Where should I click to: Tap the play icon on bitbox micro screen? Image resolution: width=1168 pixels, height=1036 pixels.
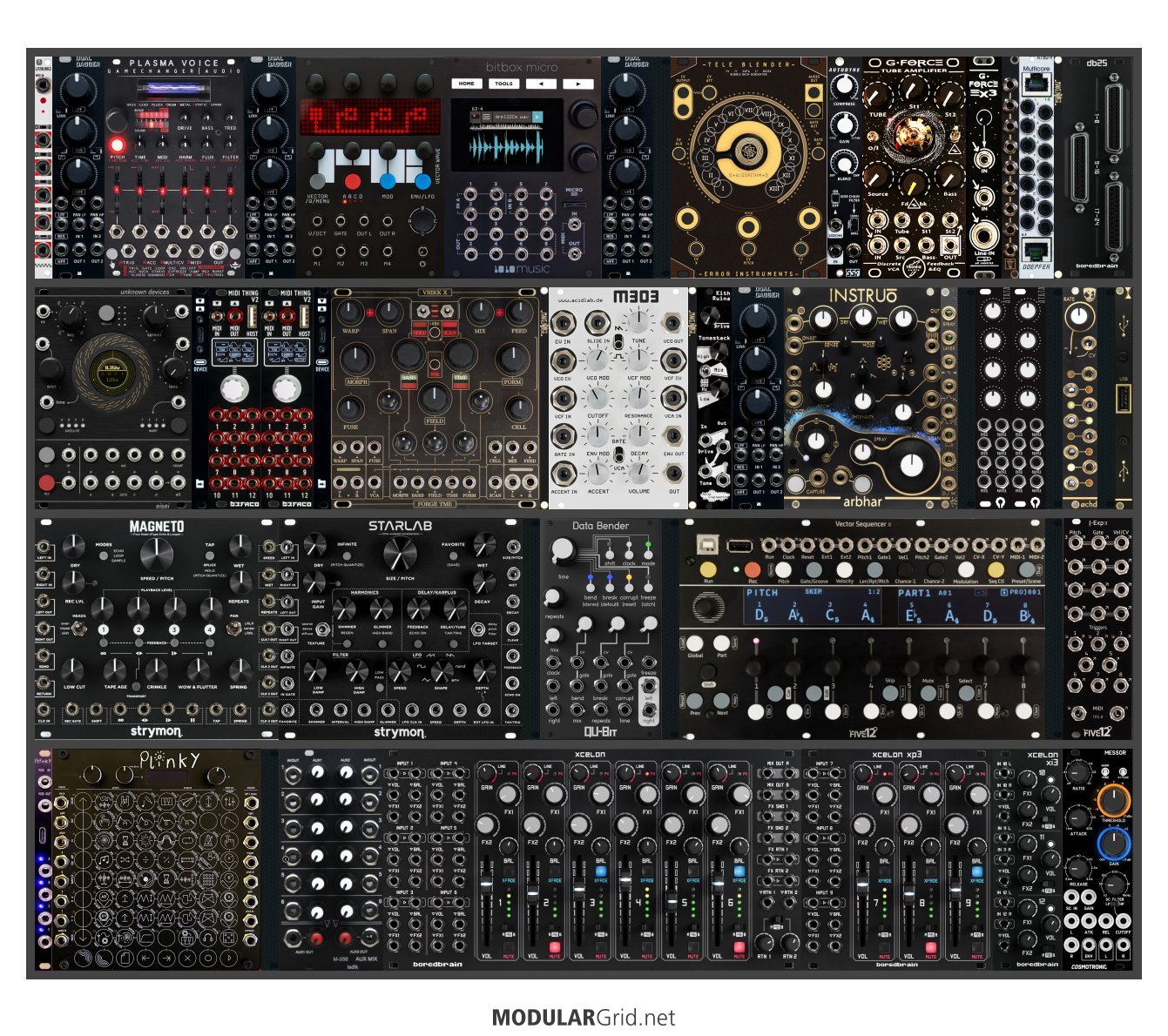[x=537, y=116]
